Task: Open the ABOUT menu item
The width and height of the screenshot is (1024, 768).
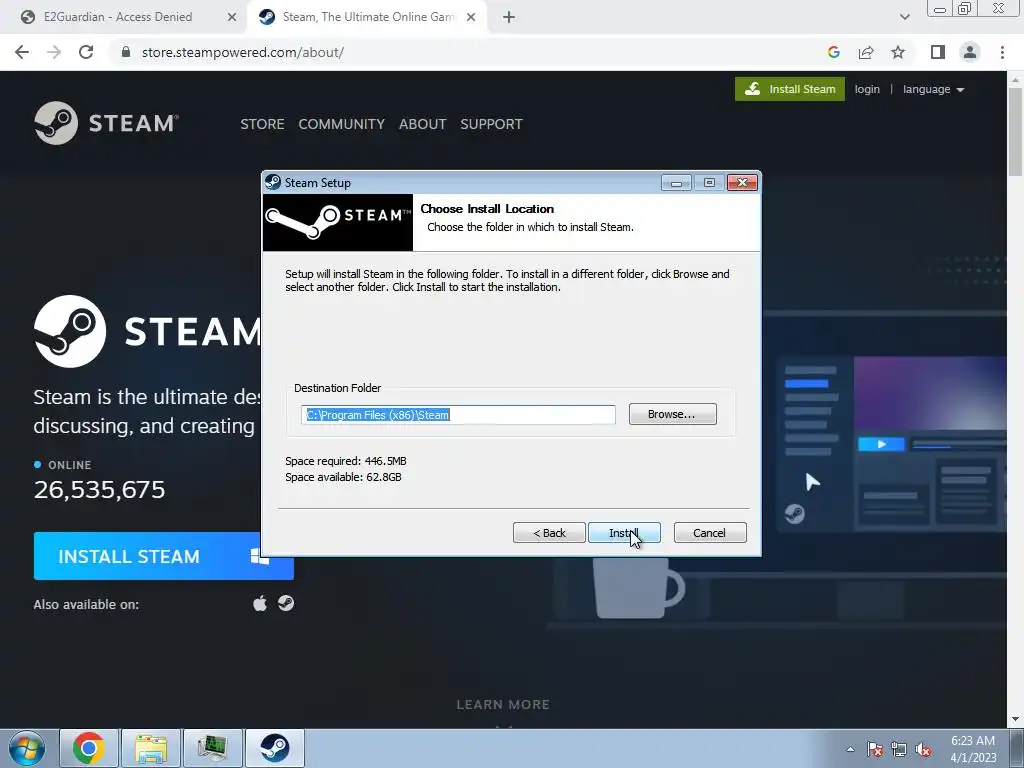Action: (x=423, y=124)
